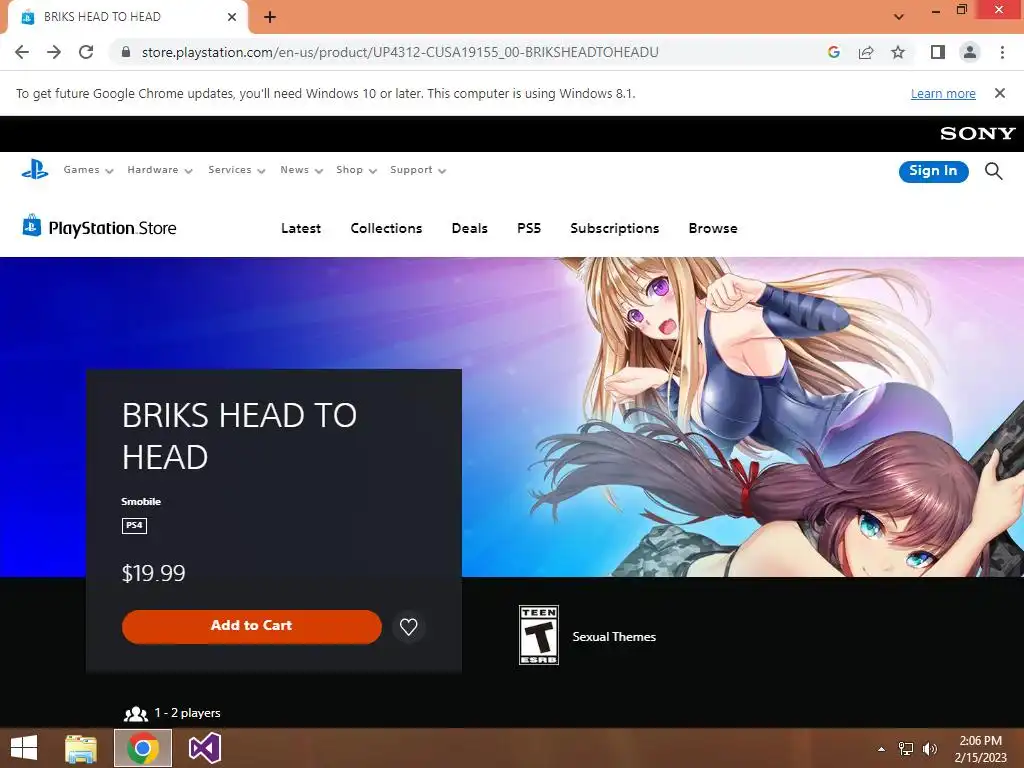Open the Deals store tab
The height and width of the screenshot is (768, 1024).
470,229
